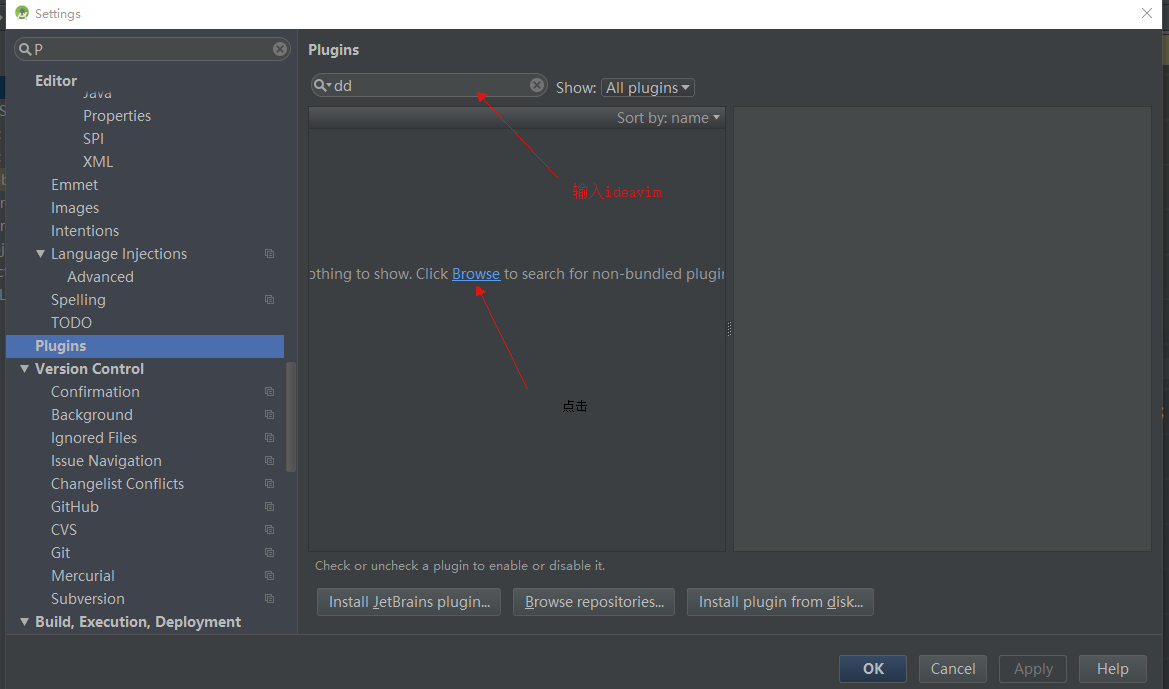Viewport: 1169px width, 689px height.
Task: Collapse the Version Control section
Action: pyautogui.click(x=25, y=369)
